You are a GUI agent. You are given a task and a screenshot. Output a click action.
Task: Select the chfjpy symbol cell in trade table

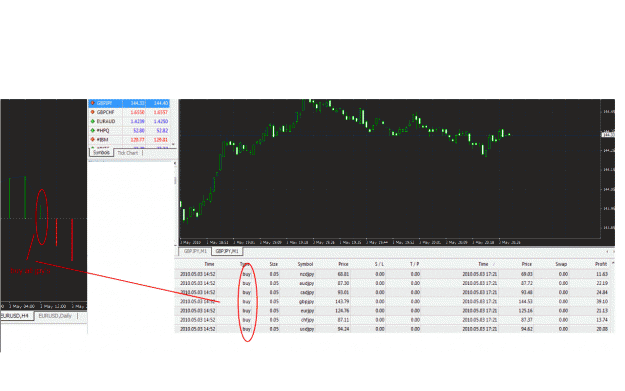point(307,320)
